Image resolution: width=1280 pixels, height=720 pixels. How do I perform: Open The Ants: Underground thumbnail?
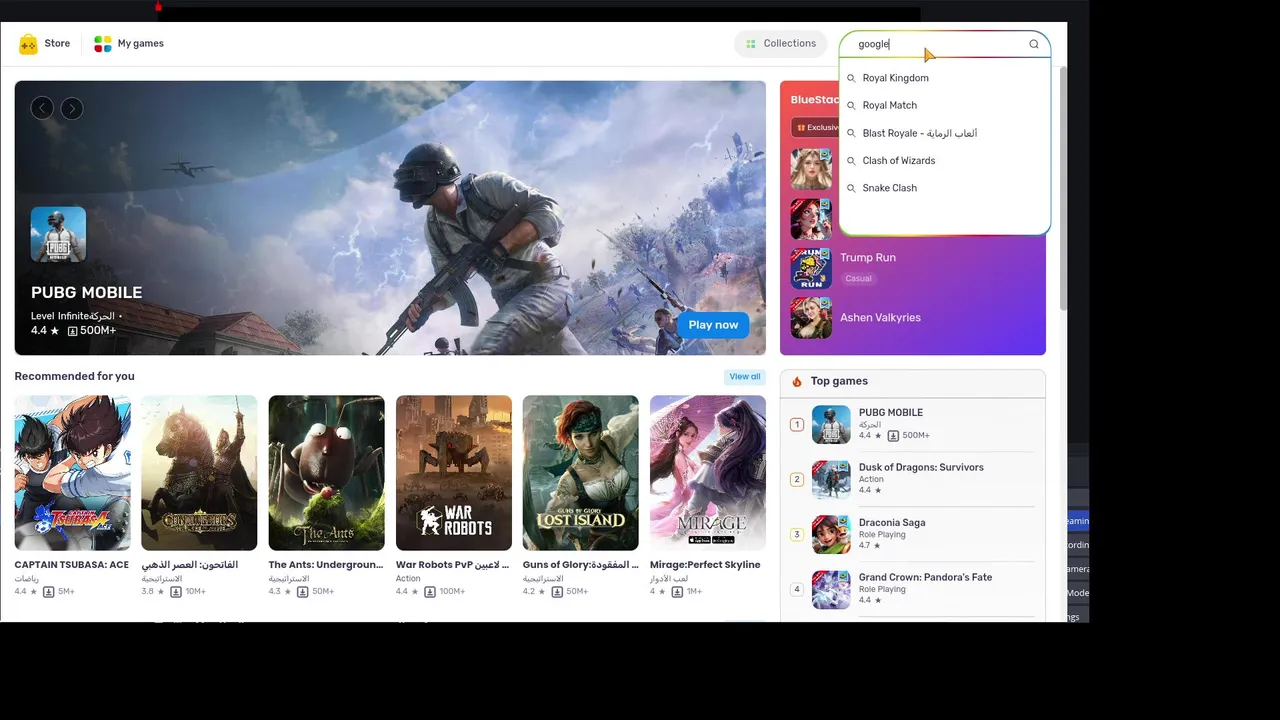(326, 473)
